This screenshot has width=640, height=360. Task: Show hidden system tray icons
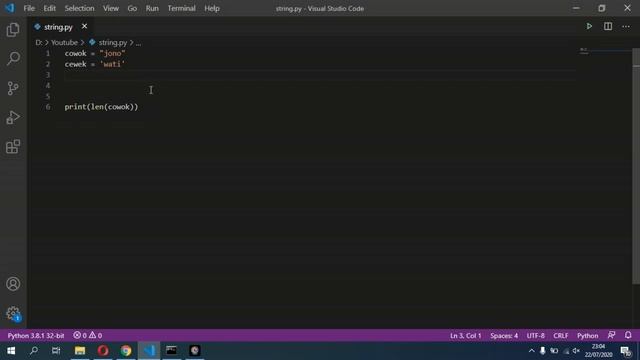click(531, 351)
